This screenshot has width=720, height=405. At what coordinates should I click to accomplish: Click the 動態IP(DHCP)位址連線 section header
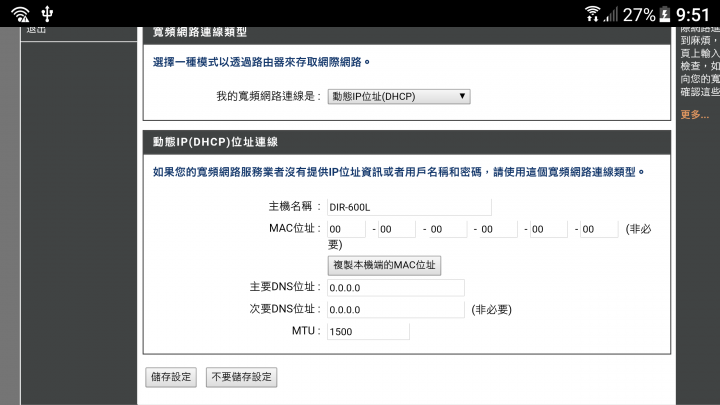tap(407, 142)
